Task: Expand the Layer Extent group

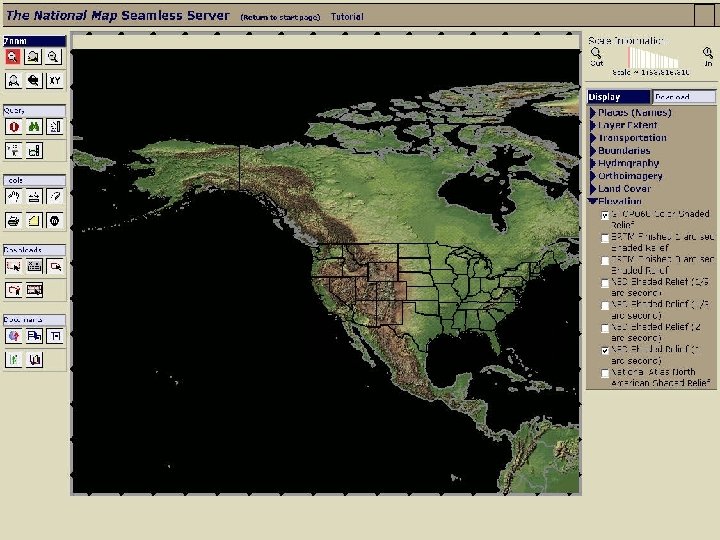Action: click(x=593, y=125)
